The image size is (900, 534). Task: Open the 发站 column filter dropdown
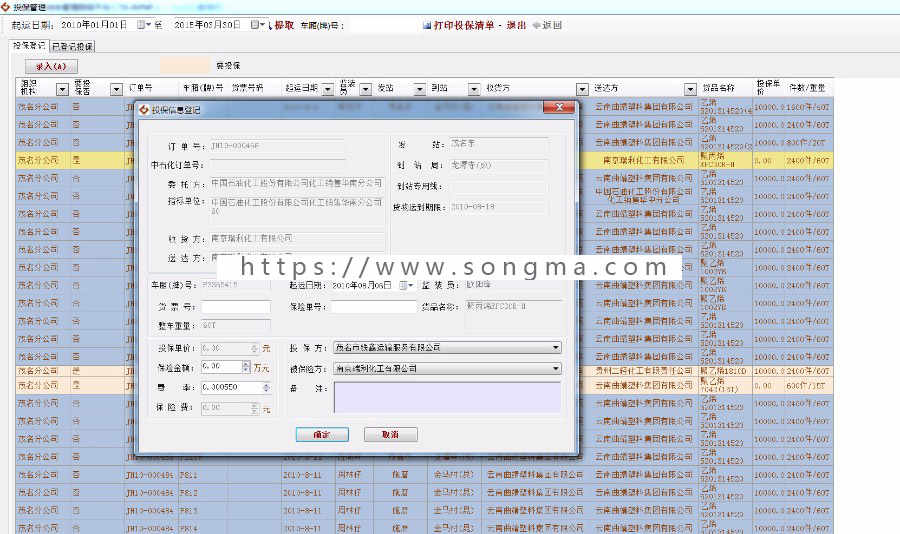coord(420,89)
